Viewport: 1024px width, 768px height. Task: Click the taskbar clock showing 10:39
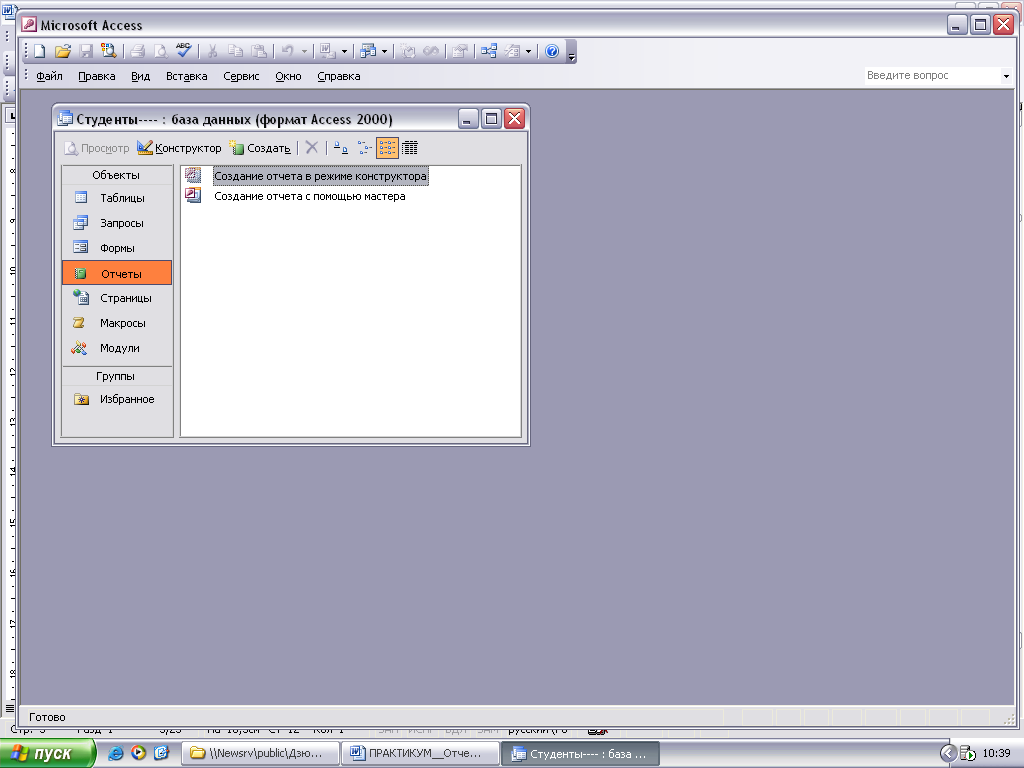[x=997, y=754]
